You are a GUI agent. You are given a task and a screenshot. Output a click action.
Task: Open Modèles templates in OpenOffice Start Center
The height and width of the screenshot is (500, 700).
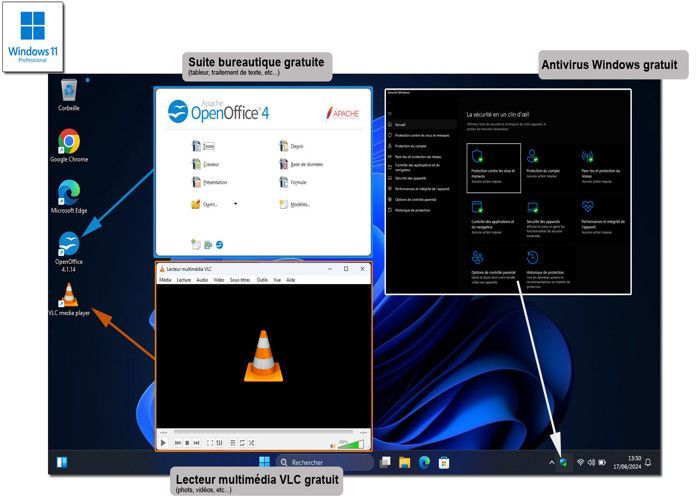click(x=295, y=204)
